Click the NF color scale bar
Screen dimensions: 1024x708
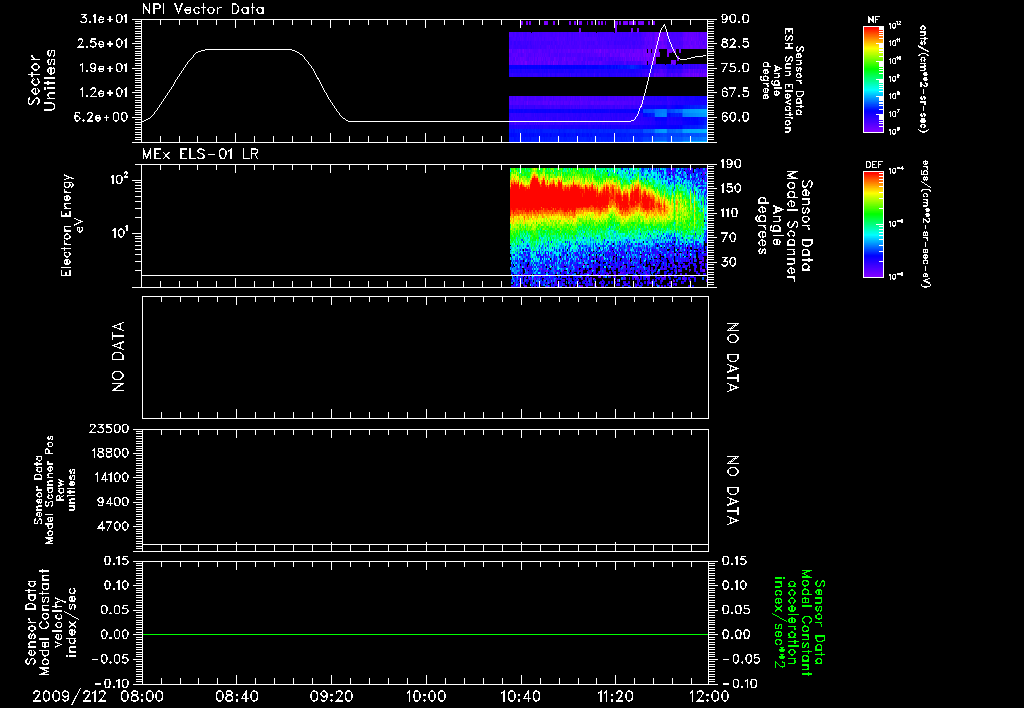pos(874,78)
